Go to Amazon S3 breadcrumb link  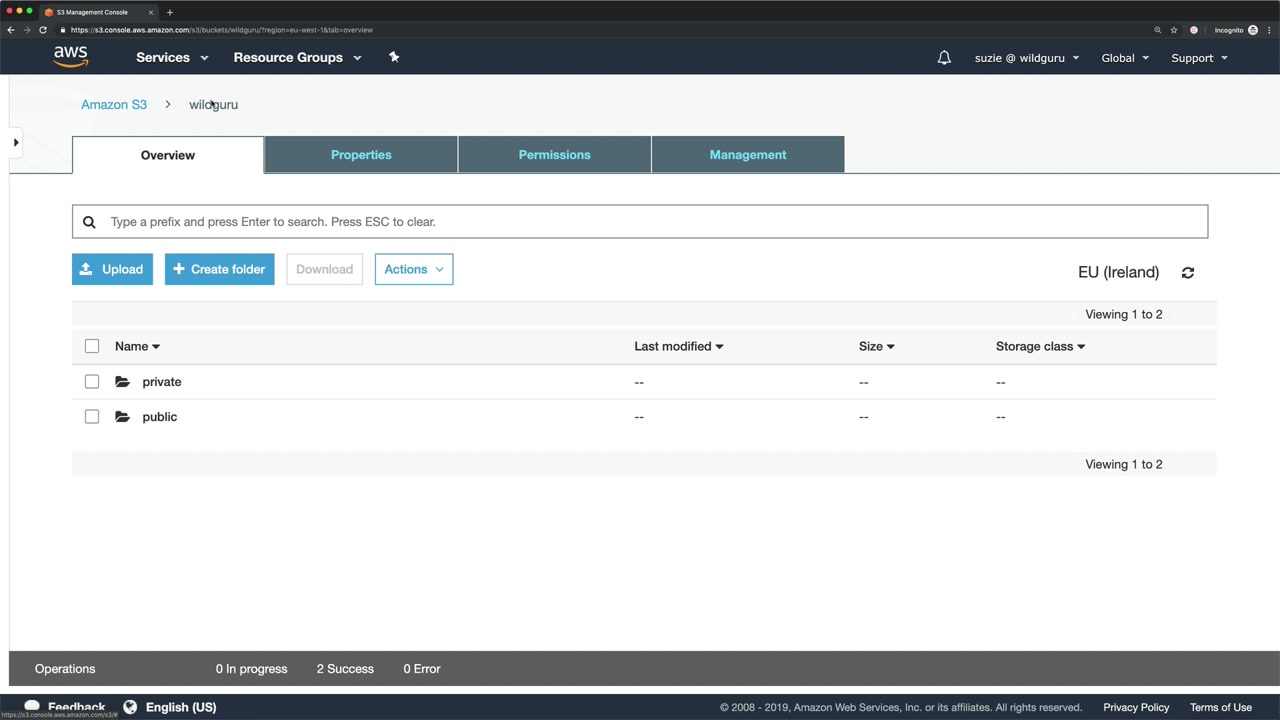click(114, 104)
